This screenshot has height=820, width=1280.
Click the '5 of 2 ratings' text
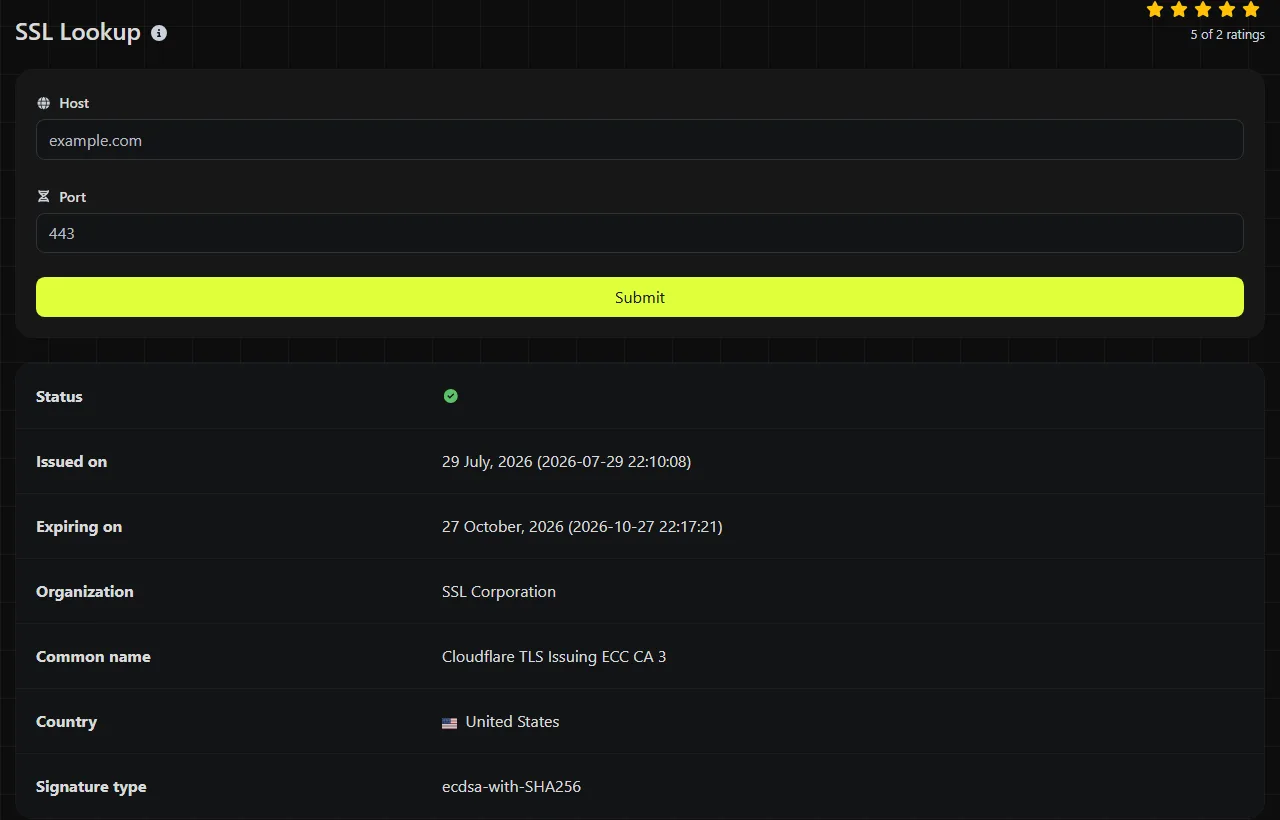(x=1227, y=35)
